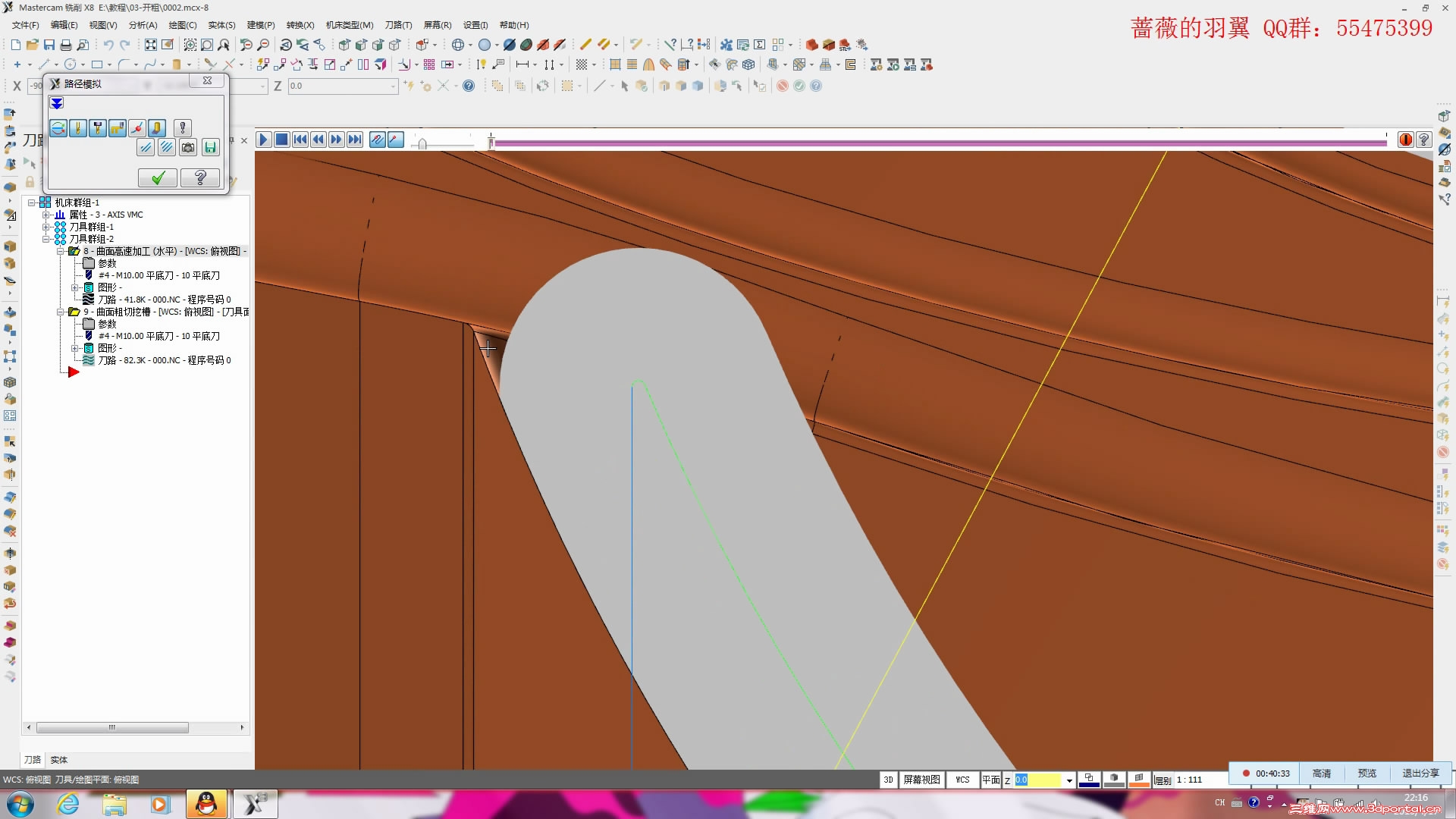The width and height of the screenshot is (1456, 819).
Task: Open the 刀路(T) menu
Action: [x=398, y=25]
